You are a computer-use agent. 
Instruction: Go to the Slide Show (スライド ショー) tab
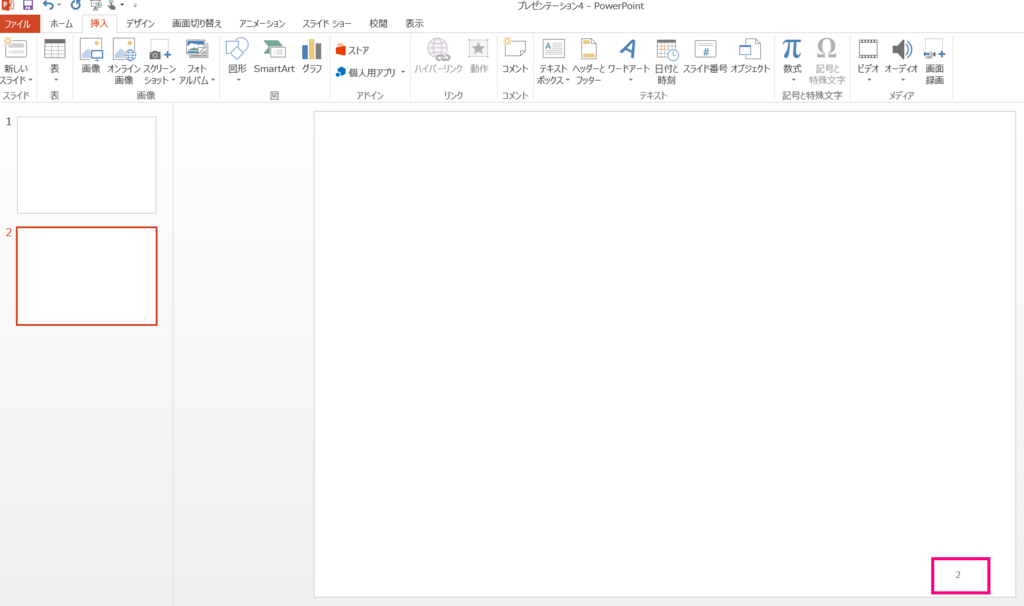[x=327, y=24]
